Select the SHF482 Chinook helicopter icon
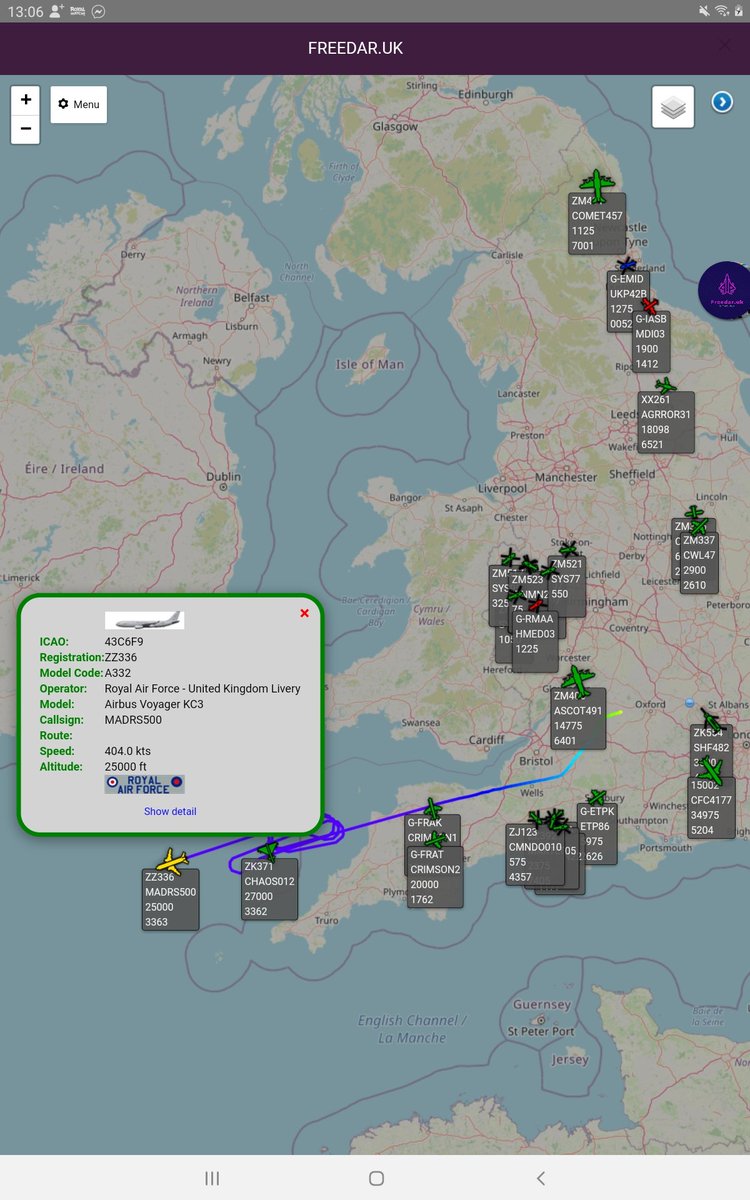Viewport: 750px width, 1200px height. pyautogui.click(x=711, y=720)
